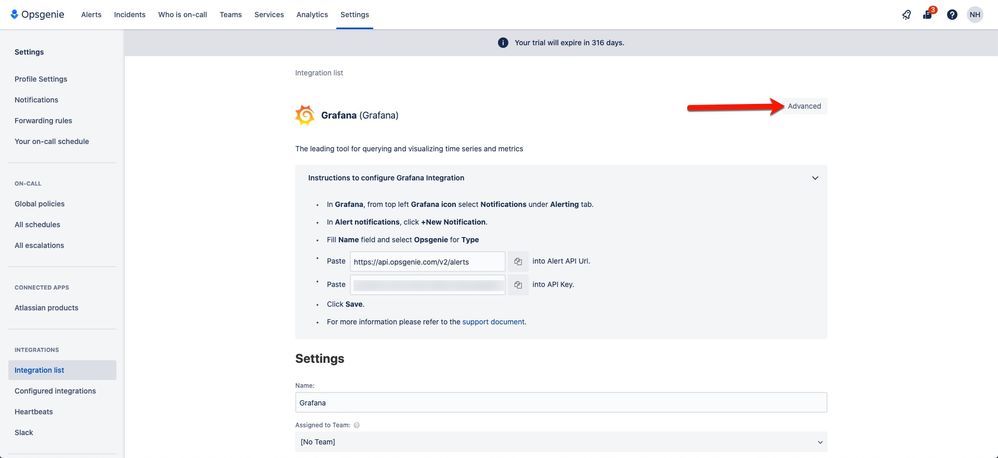Select the Settings tab

point(355,15)
